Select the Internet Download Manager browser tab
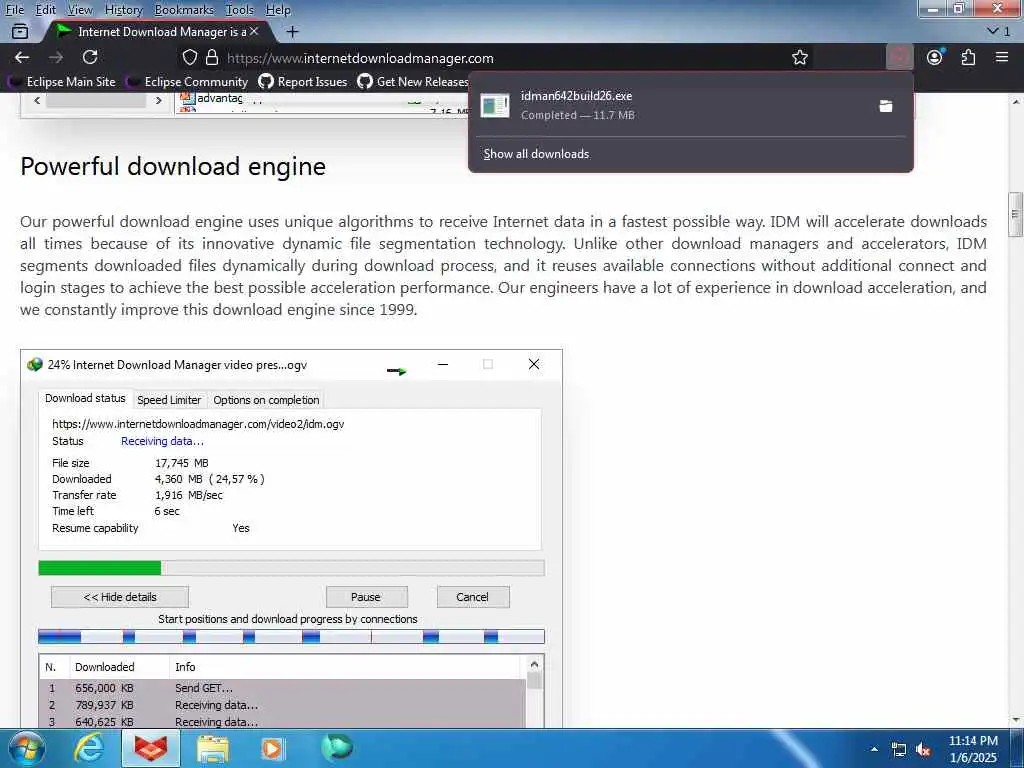 (157, 31)
